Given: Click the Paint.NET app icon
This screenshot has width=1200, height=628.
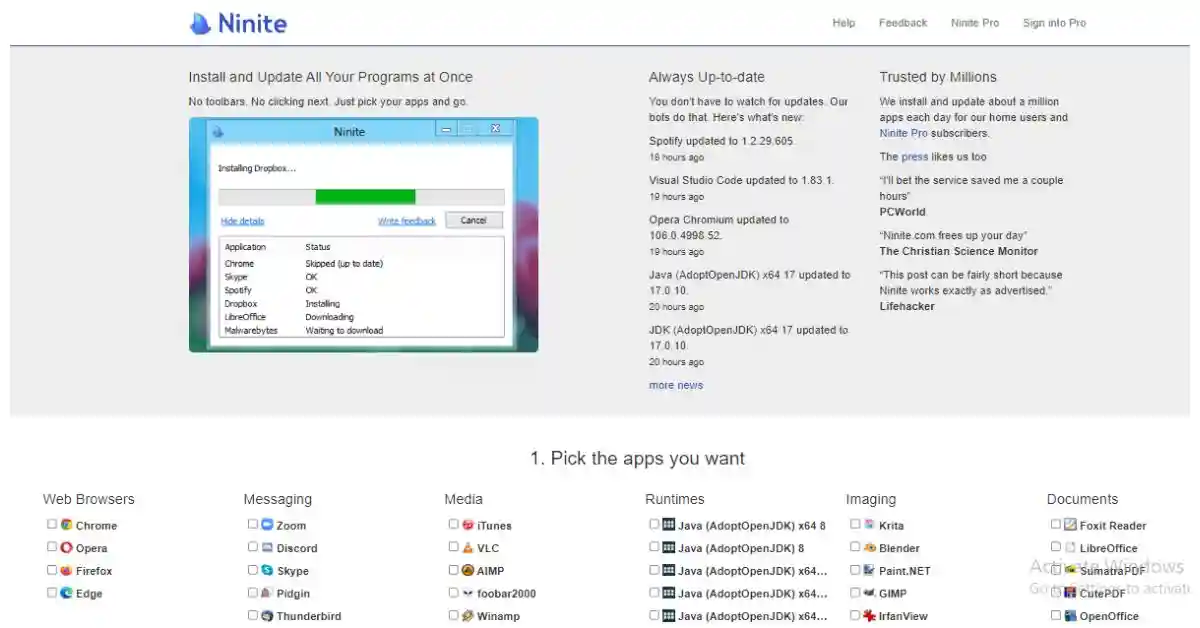Looking at the screenshot, I should 870,570.
